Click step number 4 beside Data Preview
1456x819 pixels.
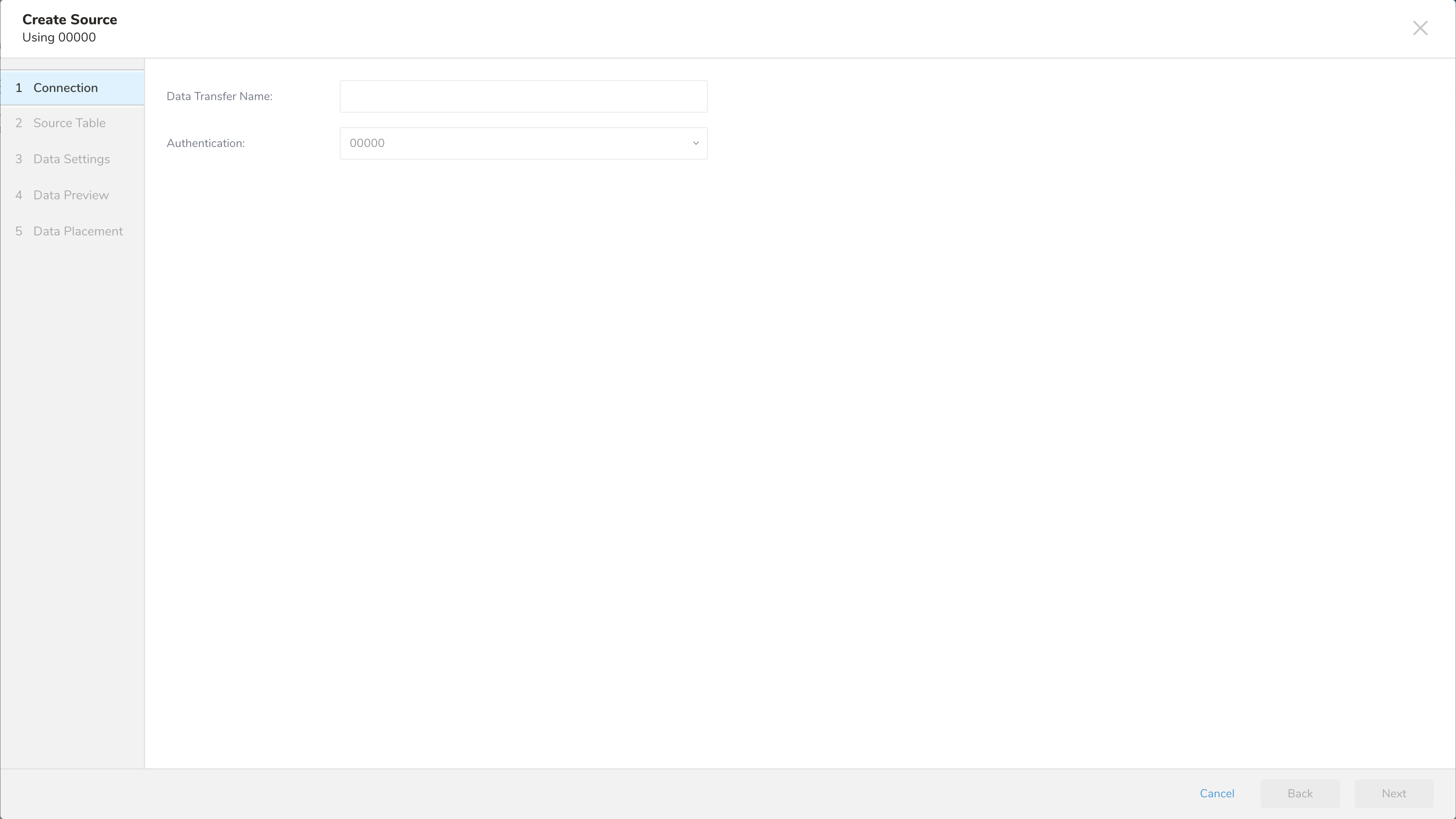[18, 196]
